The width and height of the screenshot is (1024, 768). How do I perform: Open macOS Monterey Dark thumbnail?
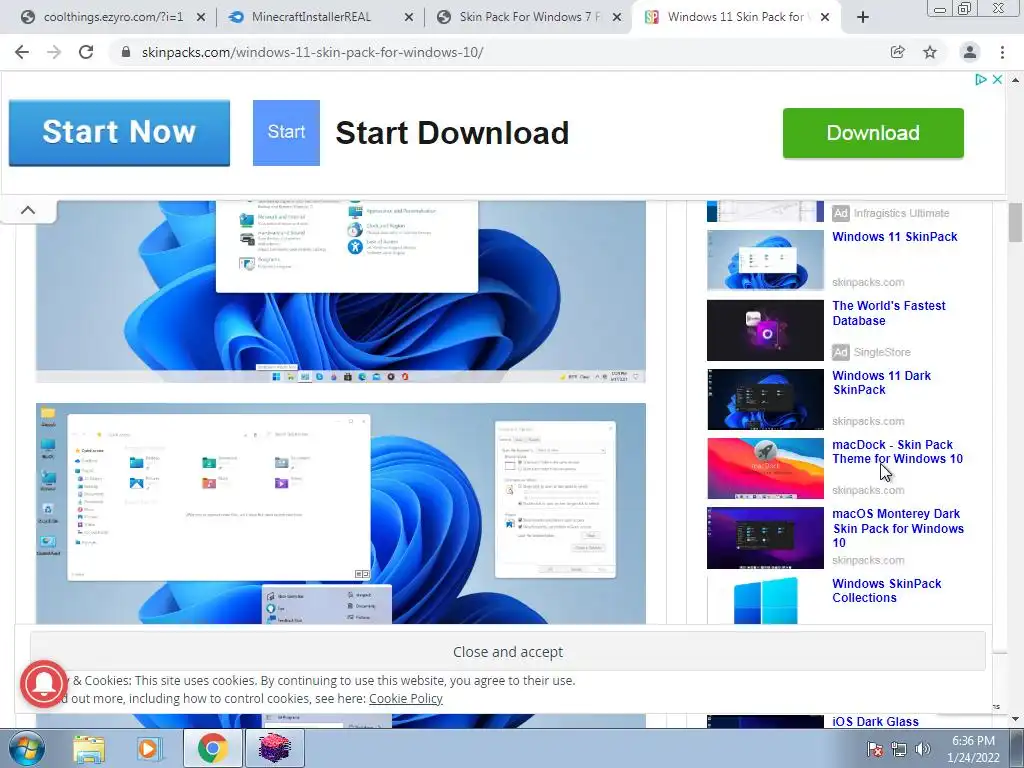pos(765,538)
